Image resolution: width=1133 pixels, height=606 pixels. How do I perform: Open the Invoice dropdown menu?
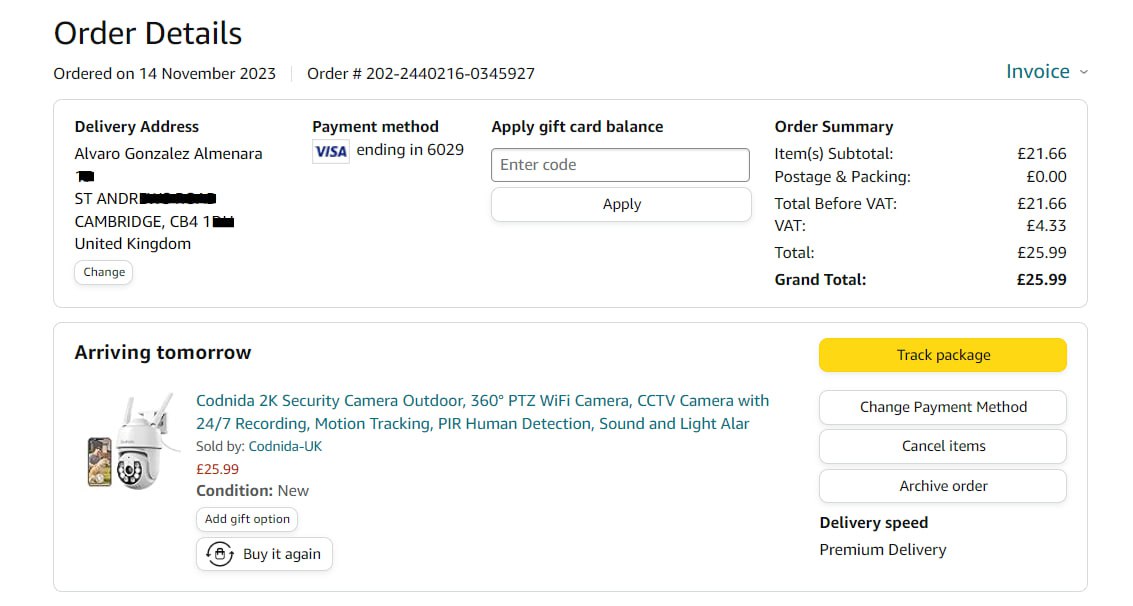(1037, 71)
